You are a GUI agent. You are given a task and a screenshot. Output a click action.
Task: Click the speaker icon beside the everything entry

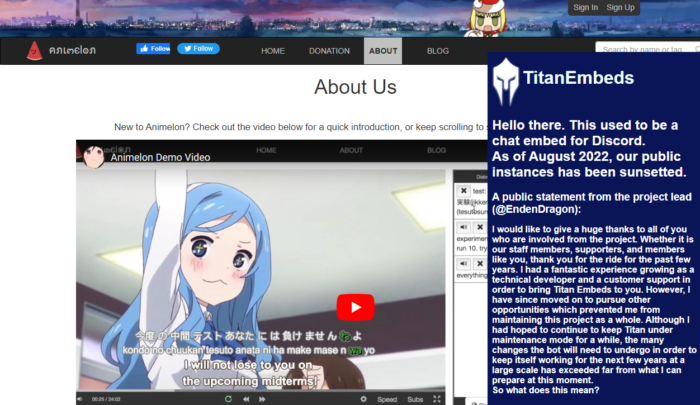pos(463,264)
